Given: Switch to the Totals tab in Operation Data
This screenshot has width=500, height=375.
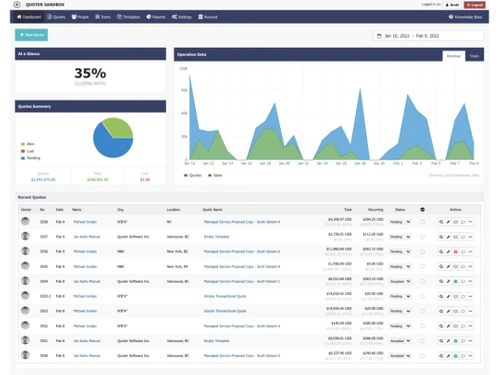Looking at the screenshot, I should (474, 56).
